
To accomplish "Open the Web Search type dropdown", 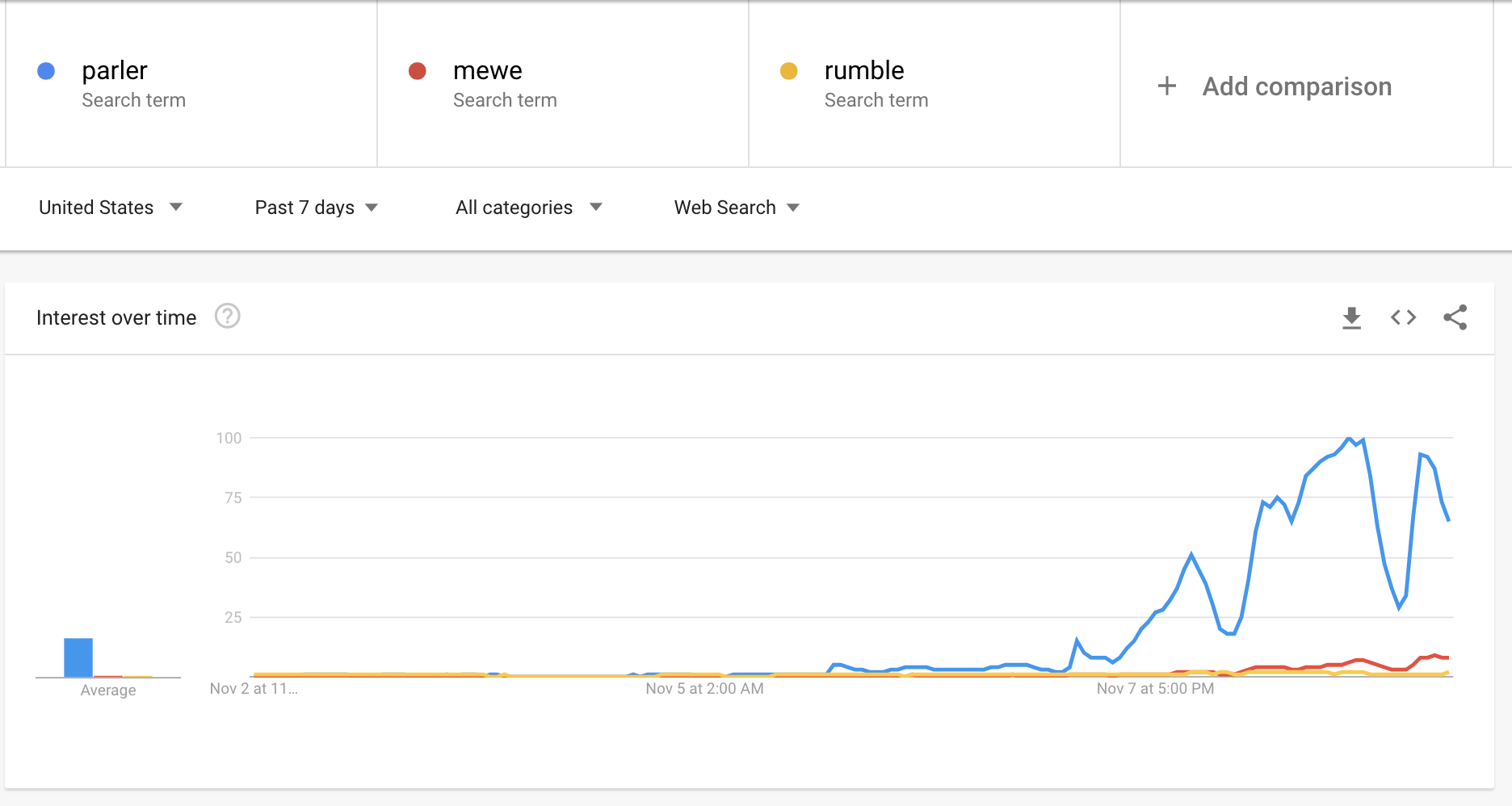I will pyautogui.click(x=736, y=208).
